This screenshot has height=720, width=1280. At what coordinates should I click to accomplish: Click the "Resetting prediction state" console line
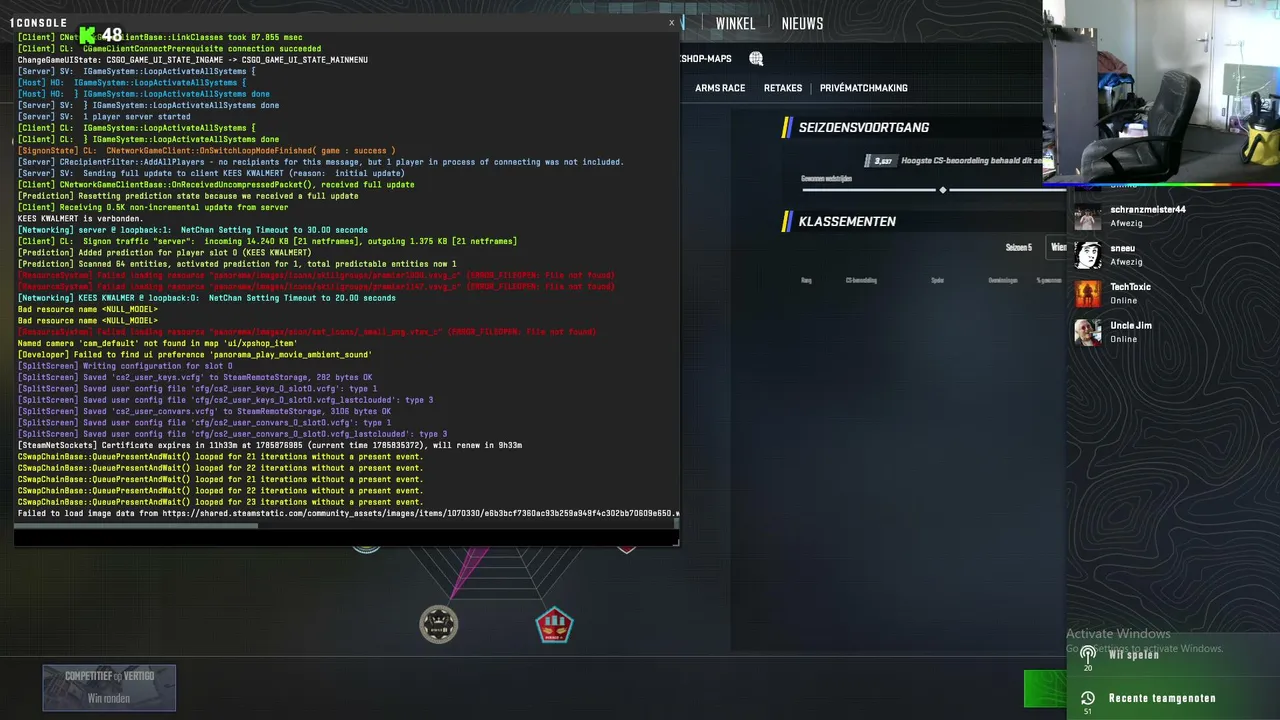pyautogui.click(x=188, y=196)
